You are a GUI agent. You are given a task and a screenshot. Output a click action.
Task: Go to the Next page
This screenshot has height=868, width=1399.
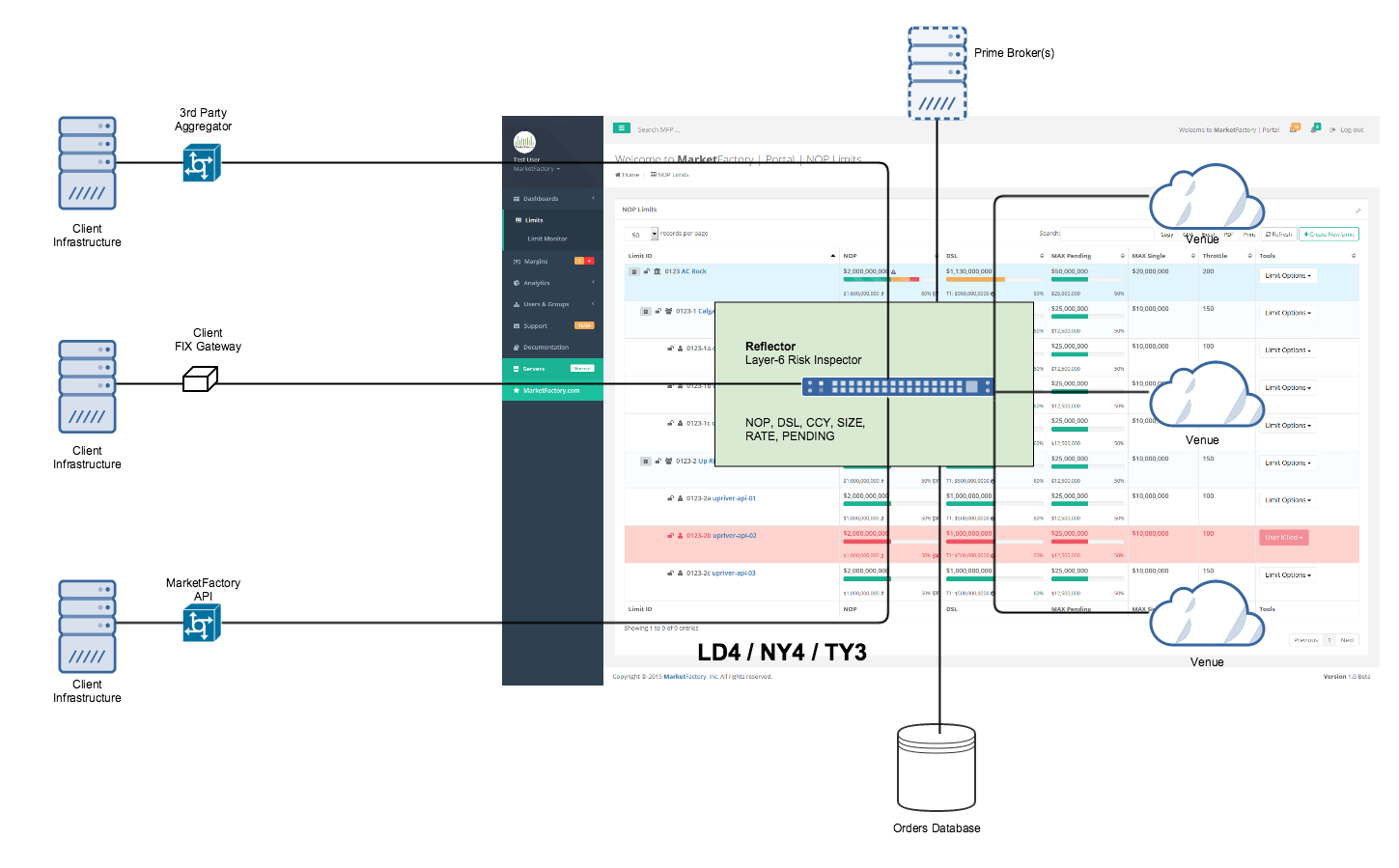[x=1347, y=640]
